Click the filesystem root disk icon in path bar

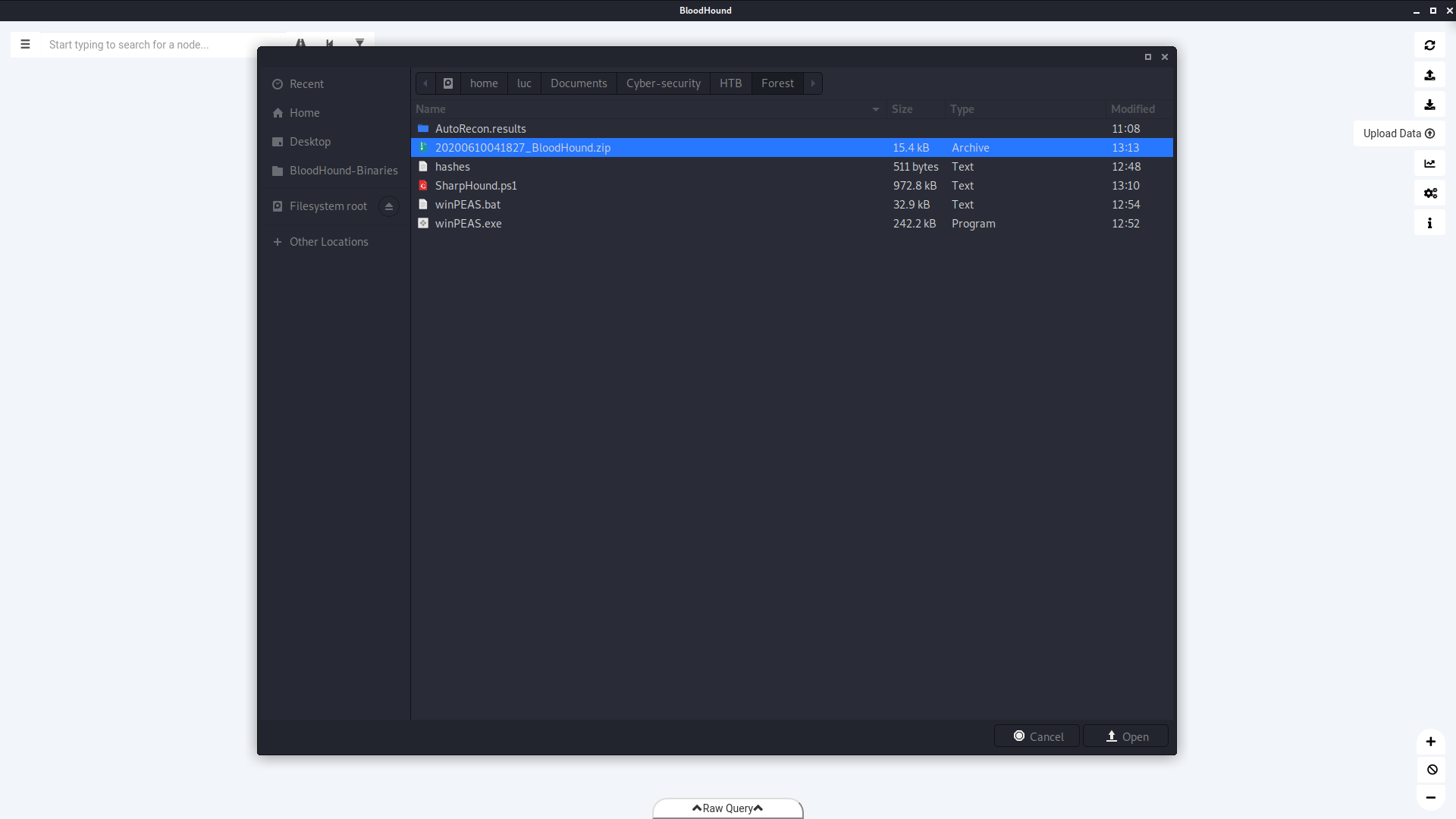[x=448, y=83]
